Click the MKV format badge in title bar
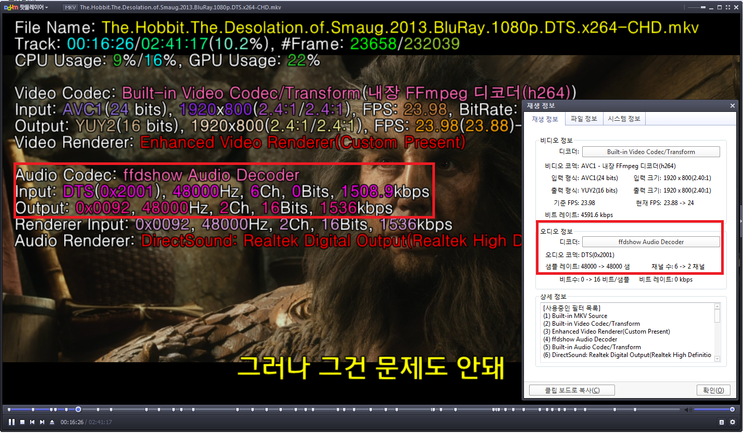This screenshot has width=743, height=433. tap(70, 7)
